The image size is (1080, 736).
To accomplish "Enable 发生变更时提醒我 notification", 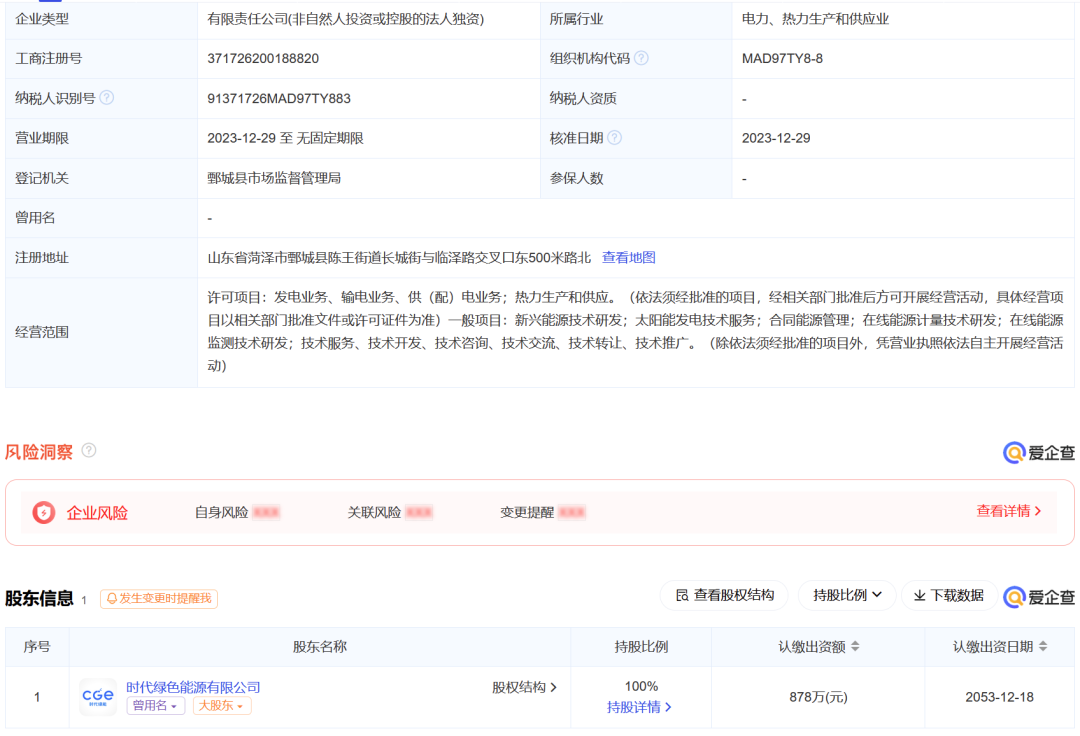I will pos(159,599).
